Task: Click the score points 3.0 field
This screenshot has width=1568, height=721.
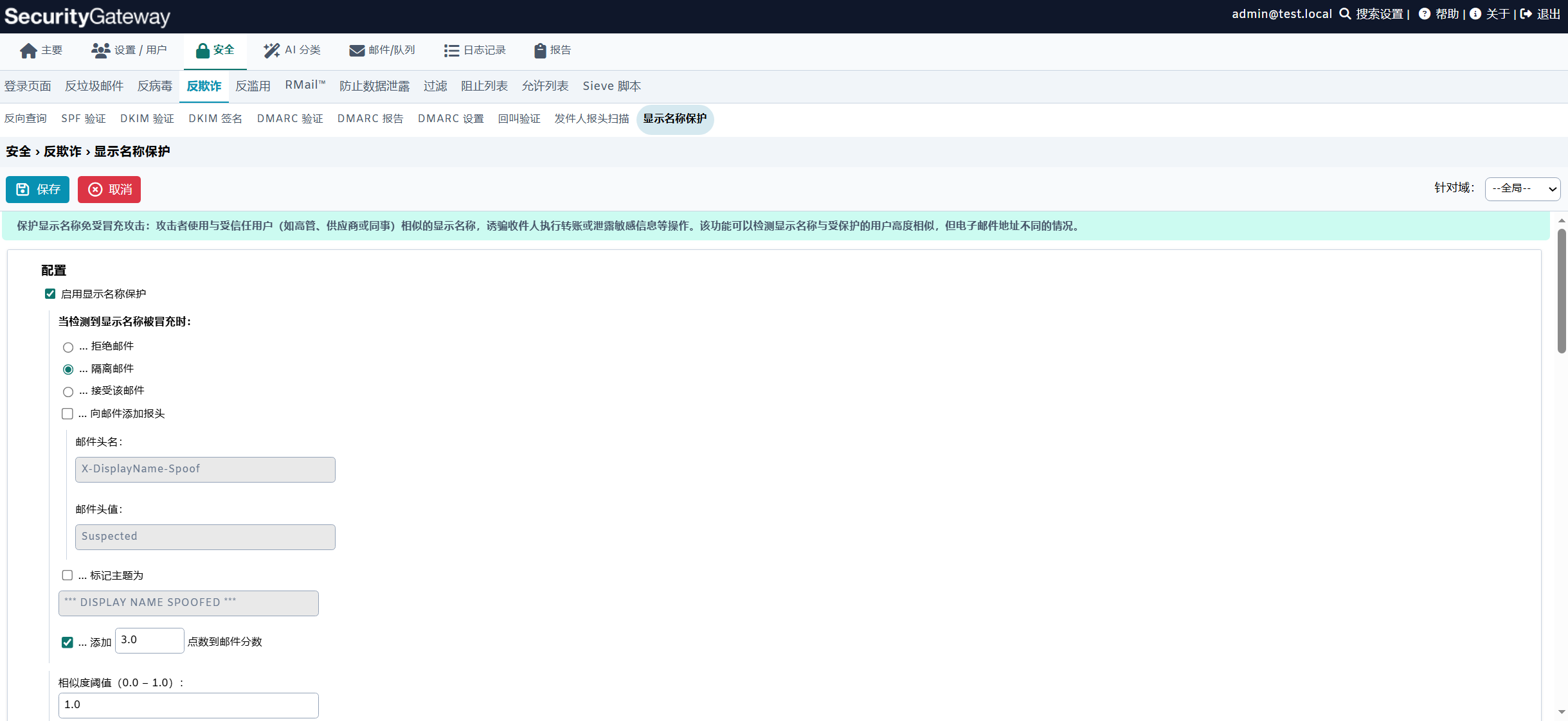Action: pyautogui.click(x=149, y=641)
